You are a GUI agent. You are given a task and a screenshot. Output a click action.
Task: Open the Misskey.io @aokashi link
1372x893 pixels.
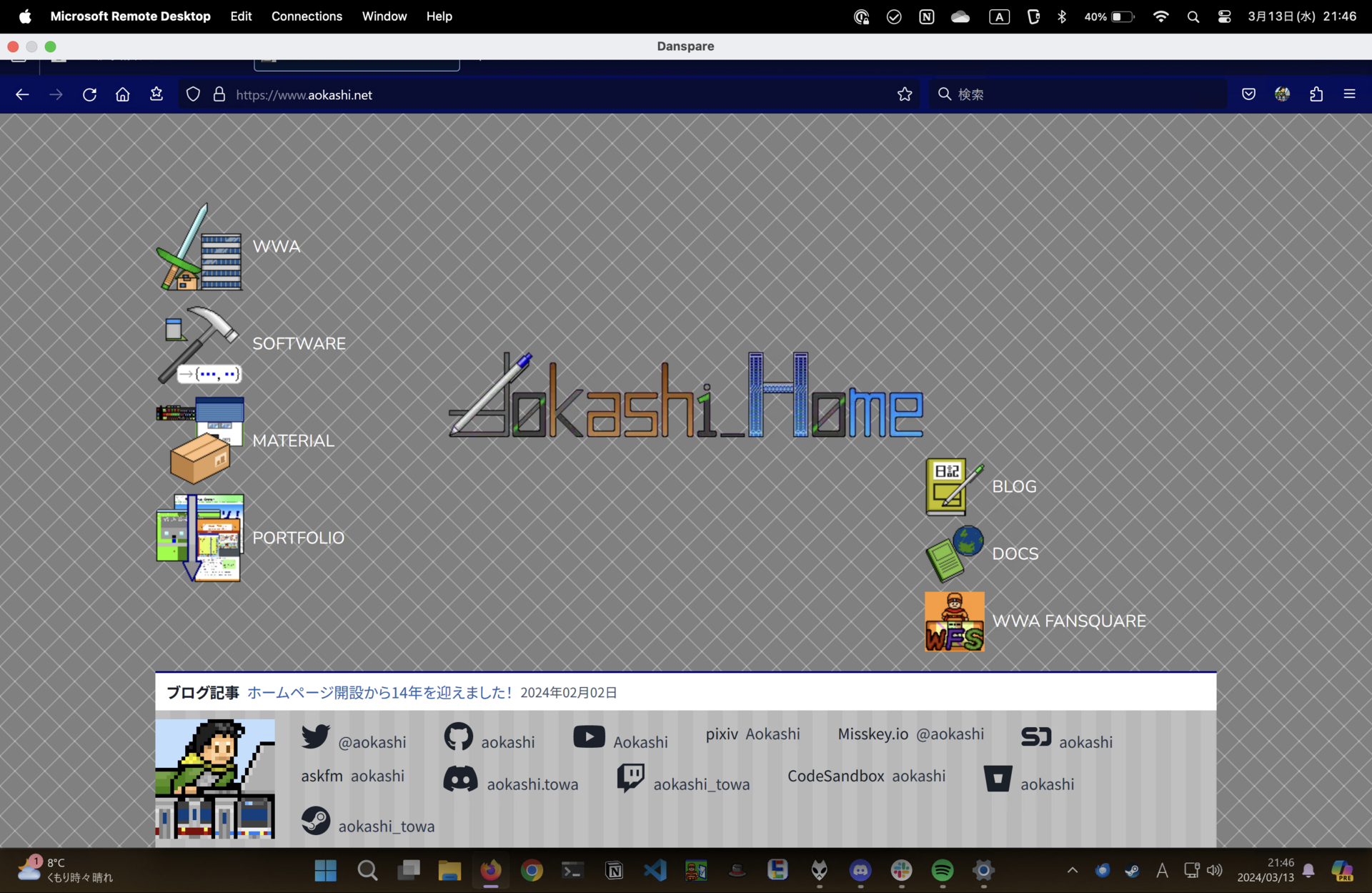[910, 734]
